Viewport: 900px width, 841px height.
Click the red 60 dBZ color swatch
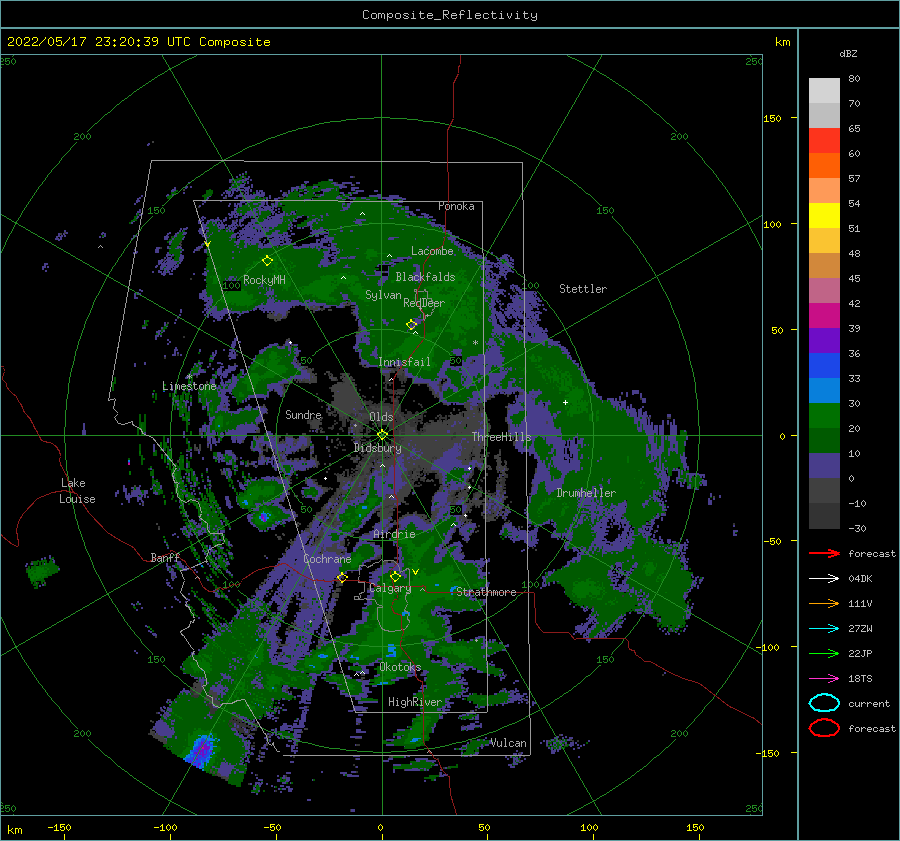[824, 141]
